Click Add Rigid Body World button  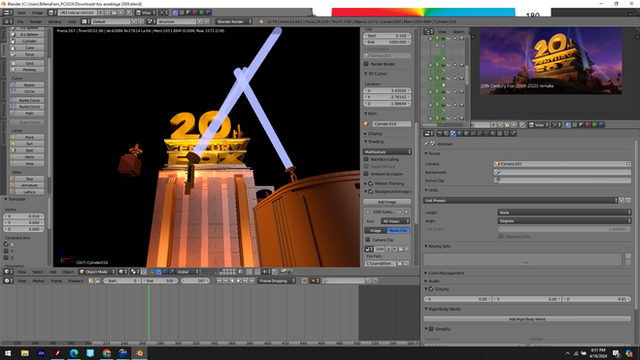(527, 319)
